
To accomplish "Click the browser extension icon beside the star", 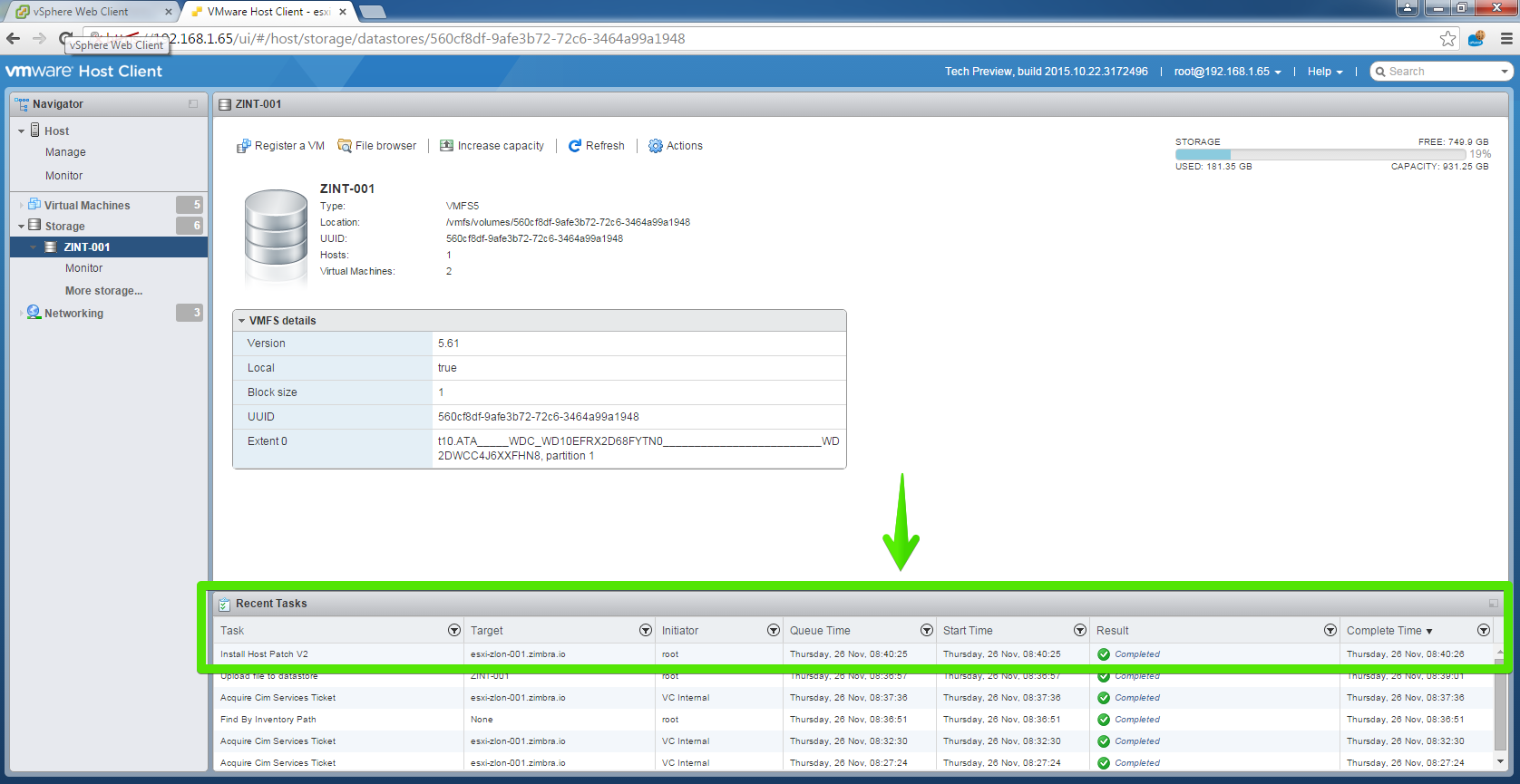I will coord(1476,38).
